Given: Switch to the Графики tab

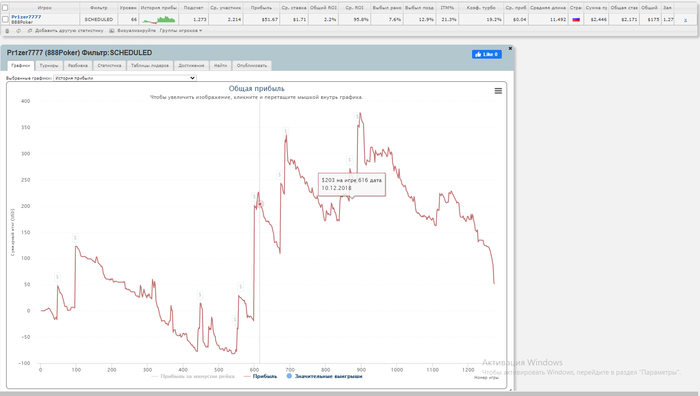Looking at the screenshot, I should point(21,66).
